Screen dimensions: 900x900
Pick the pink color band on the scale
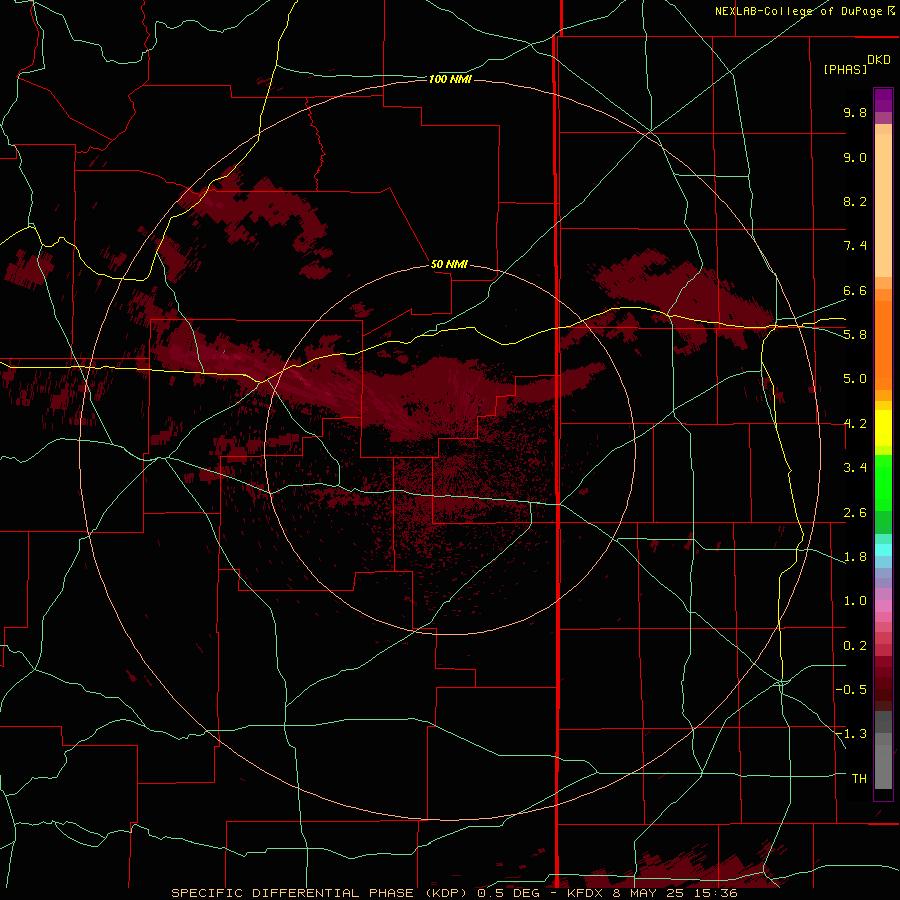[883, 606]
